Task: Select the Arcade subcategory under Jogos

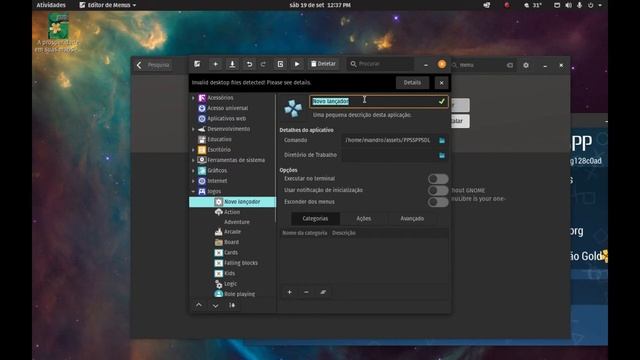Action: [x=232, y=232]
